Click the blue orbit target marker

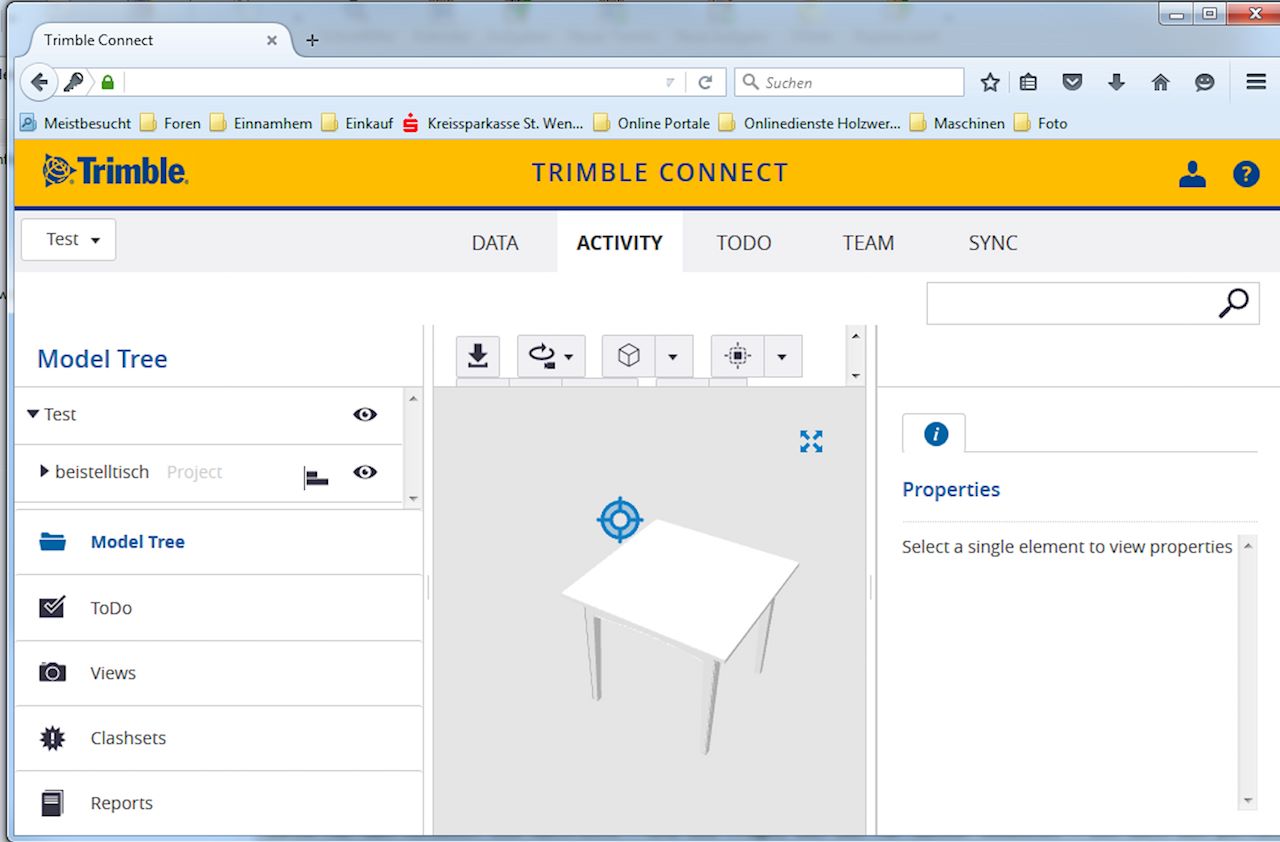[x=619, y=520]
